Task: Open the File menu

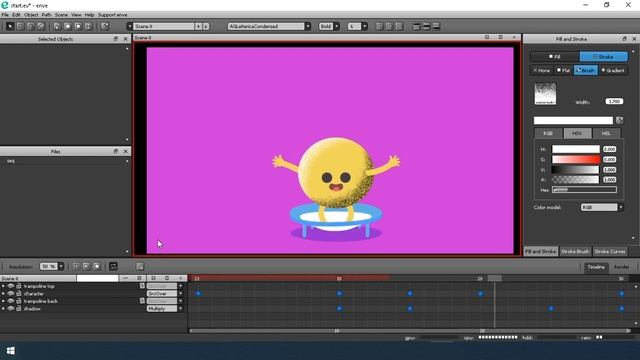Action: (5, 15)
